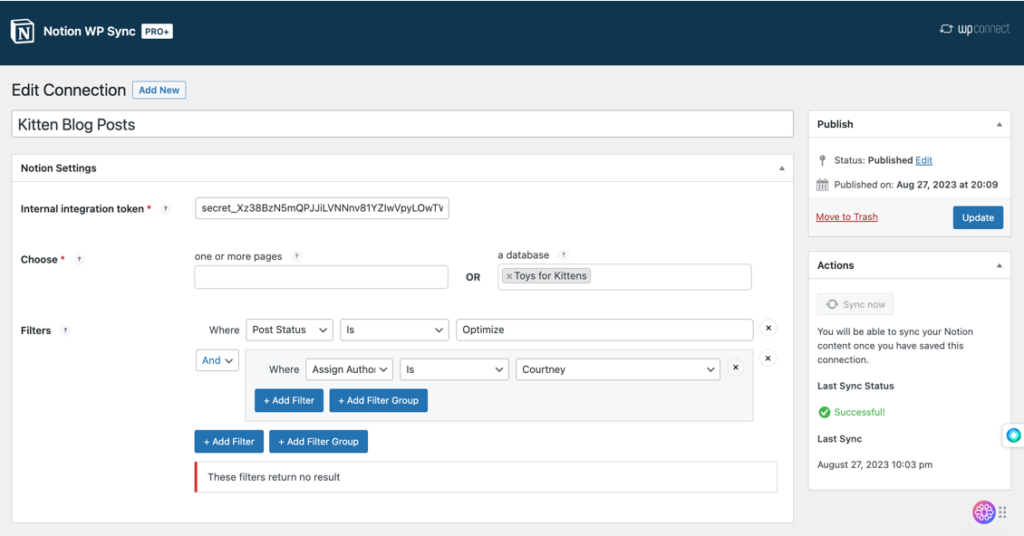Image resolution: width=1024 pixels, height=536 pixels.
Task: Open the And condition dropdown
Action: click(x=217, y=360)
